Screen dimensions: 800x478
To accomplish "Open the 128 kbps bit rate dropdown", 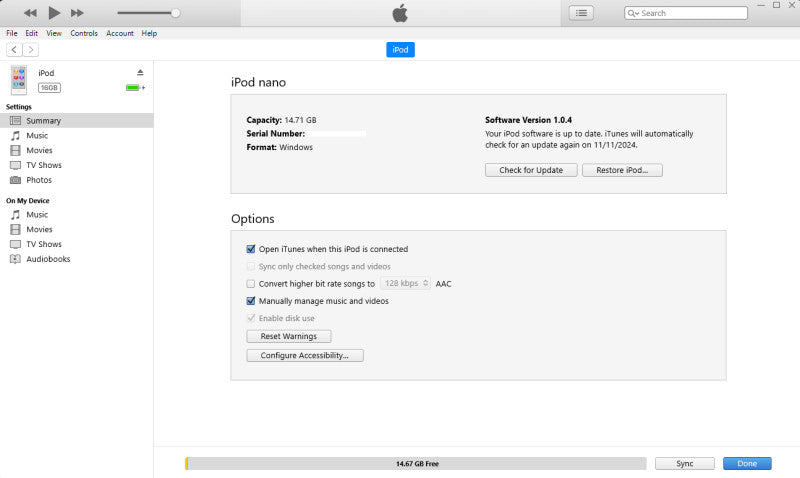I will pyautogui.click(x=405, y=283).
